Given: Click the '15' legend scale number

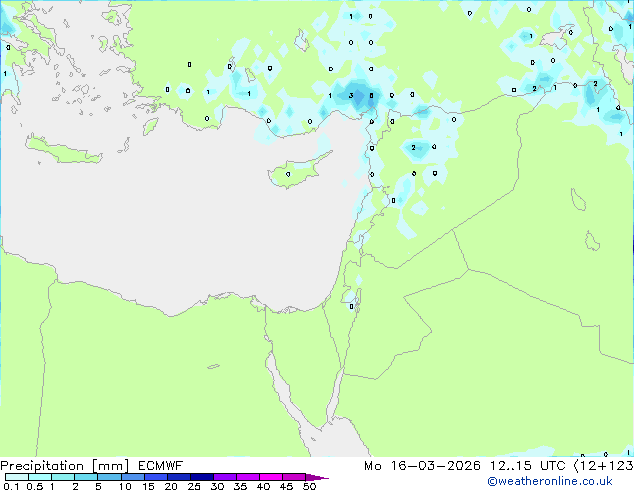Looking at the screenshot, I should coord(148,486).
